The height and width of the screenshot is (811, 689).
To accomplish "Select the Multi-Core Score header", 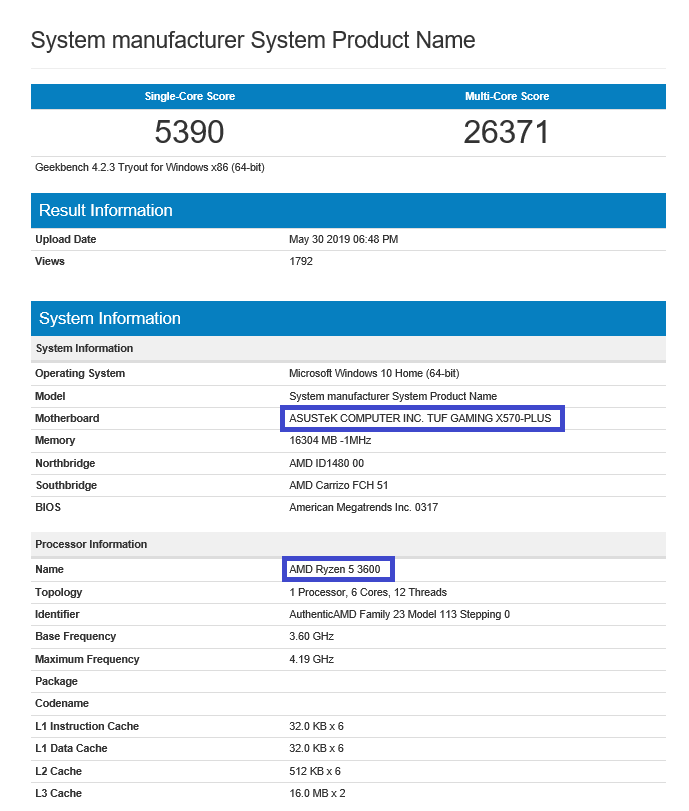I will 506,97.
